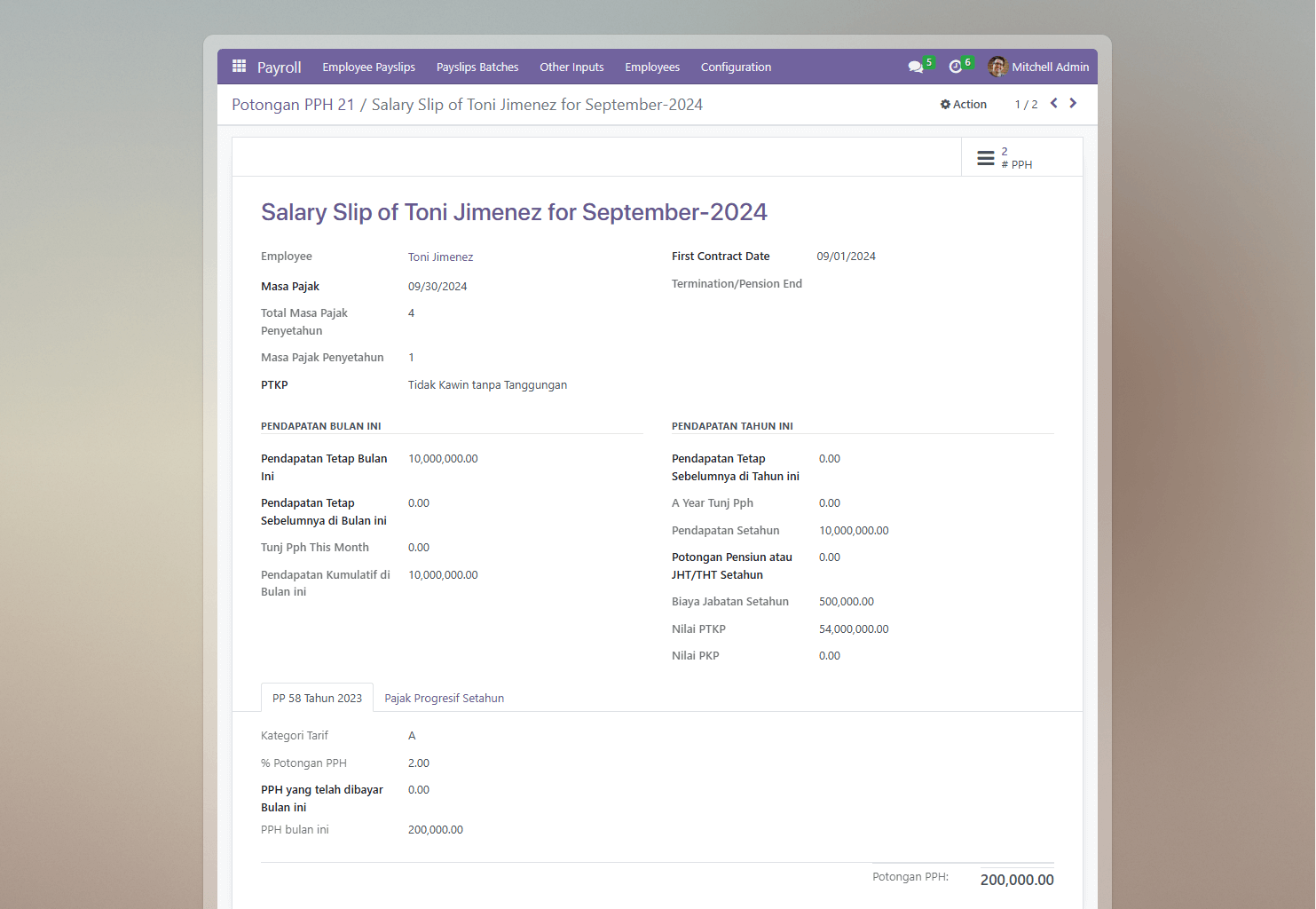Click PENDAPATAN TAHUN INI section header
This screenshot has width=1316, height=909.
(732, 426)
